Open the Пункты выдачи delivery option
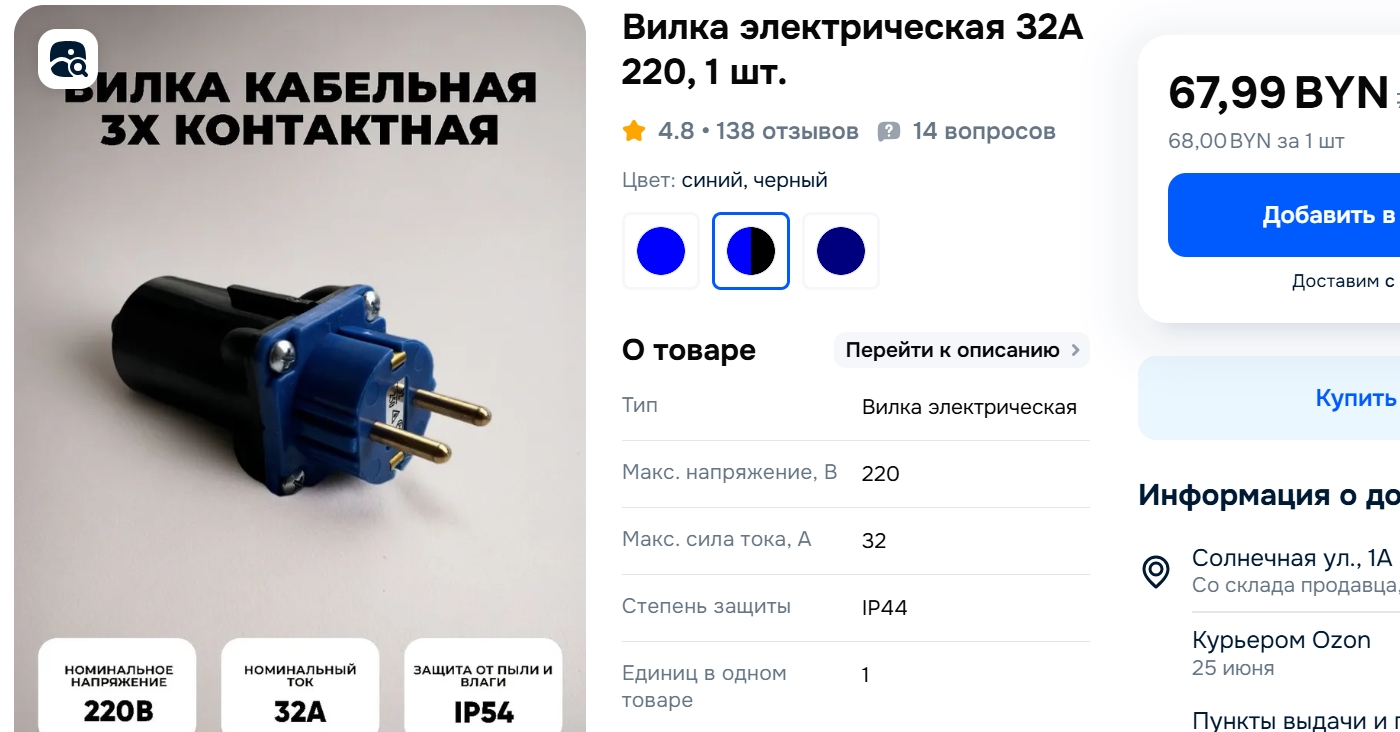Image resolution: width=1400 pixels, height=732 pixels. (1296, 720)
